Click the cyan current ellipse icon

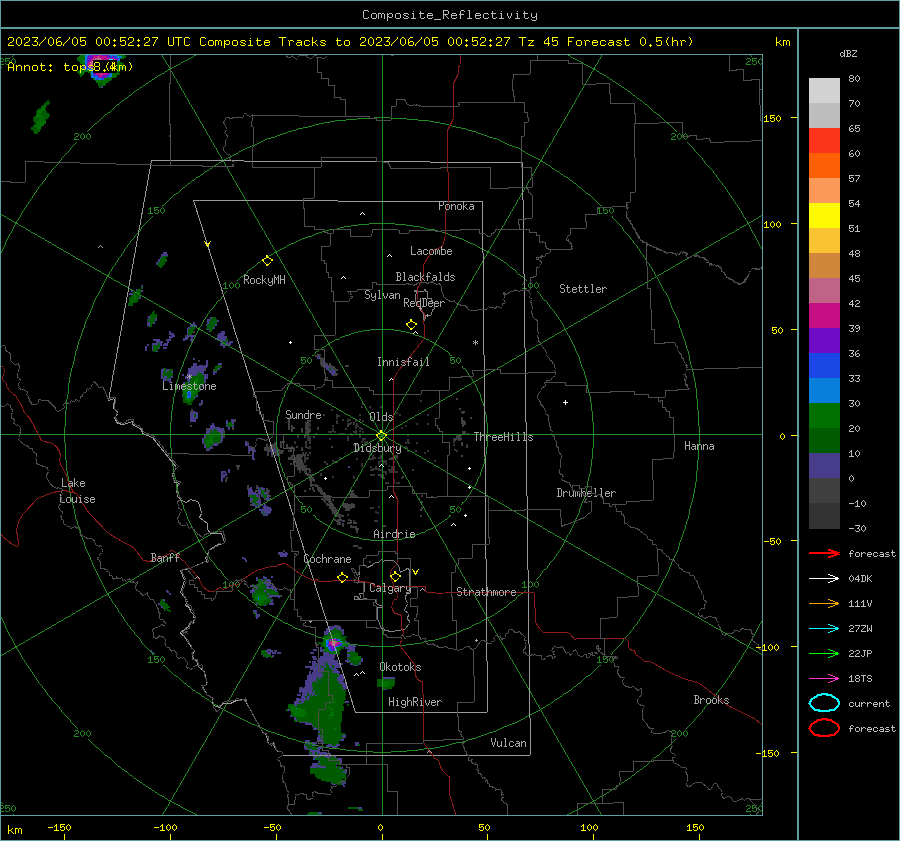[824, 703]
